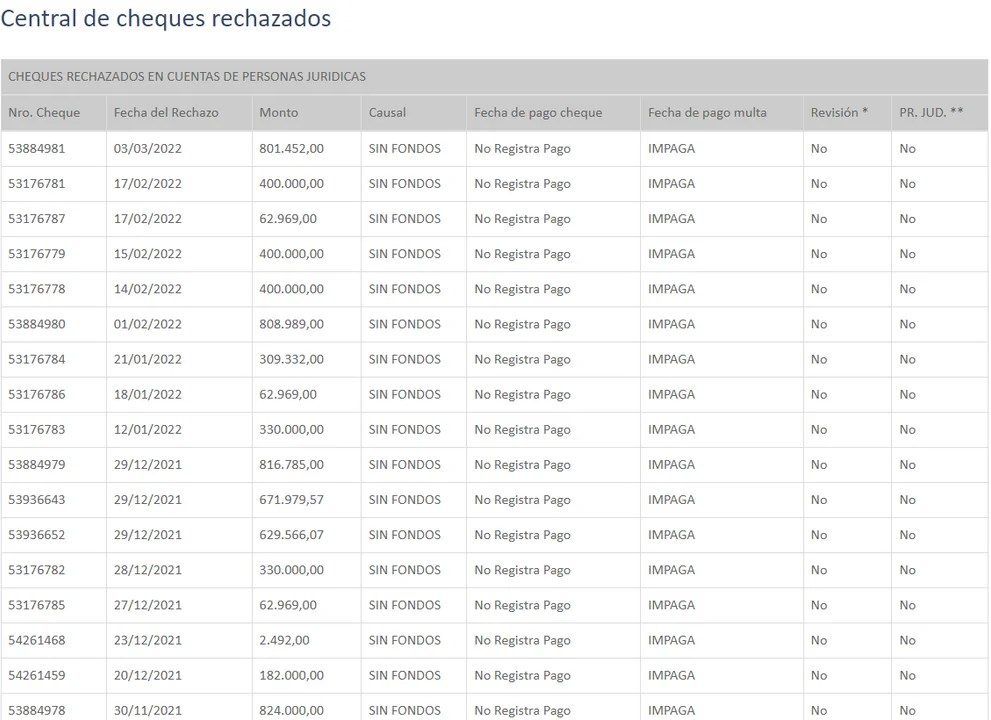Viewport: 991px width, 720px height.
Task: Click the "Nro. Cheque" column header
Action: [x=44, y=113]
